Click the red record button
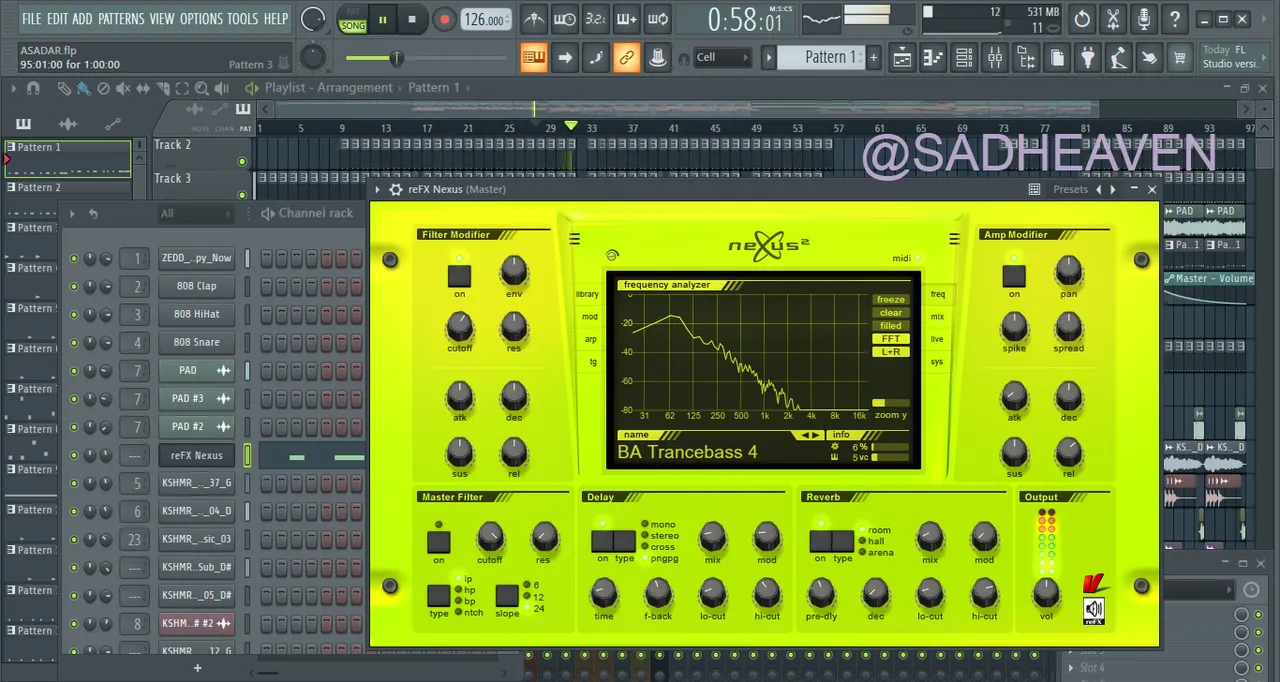Screen dimensions: 1280x682 pos(444,19)
